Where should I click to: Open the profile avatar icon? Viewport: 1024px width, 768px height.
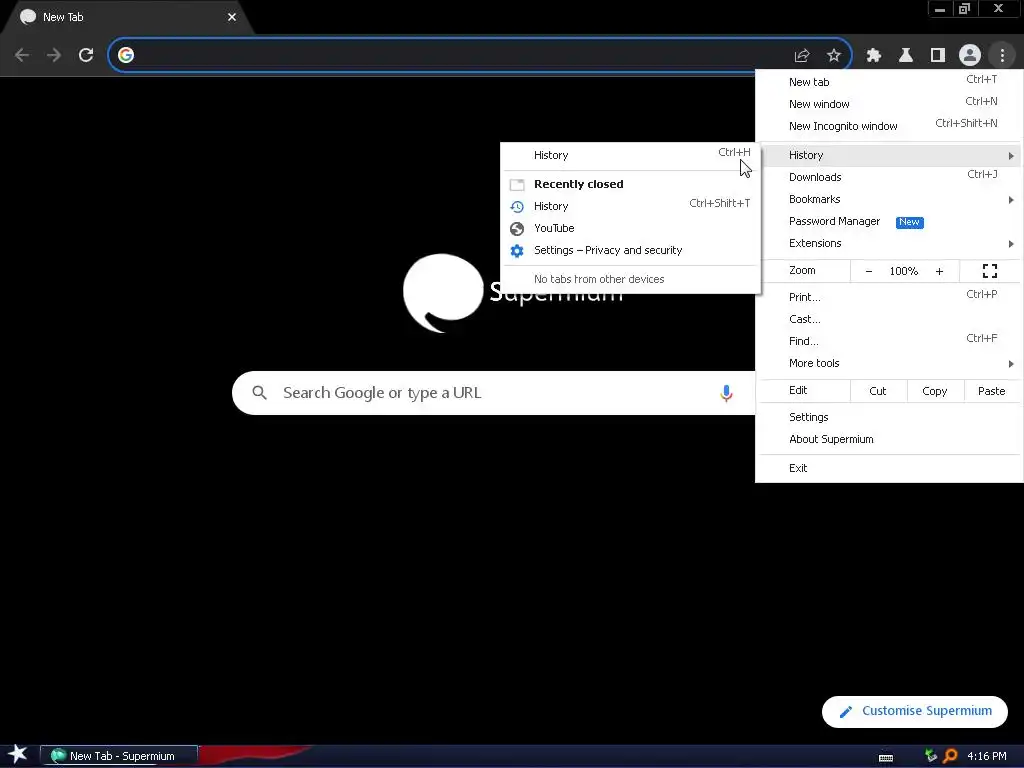[970, 55]
